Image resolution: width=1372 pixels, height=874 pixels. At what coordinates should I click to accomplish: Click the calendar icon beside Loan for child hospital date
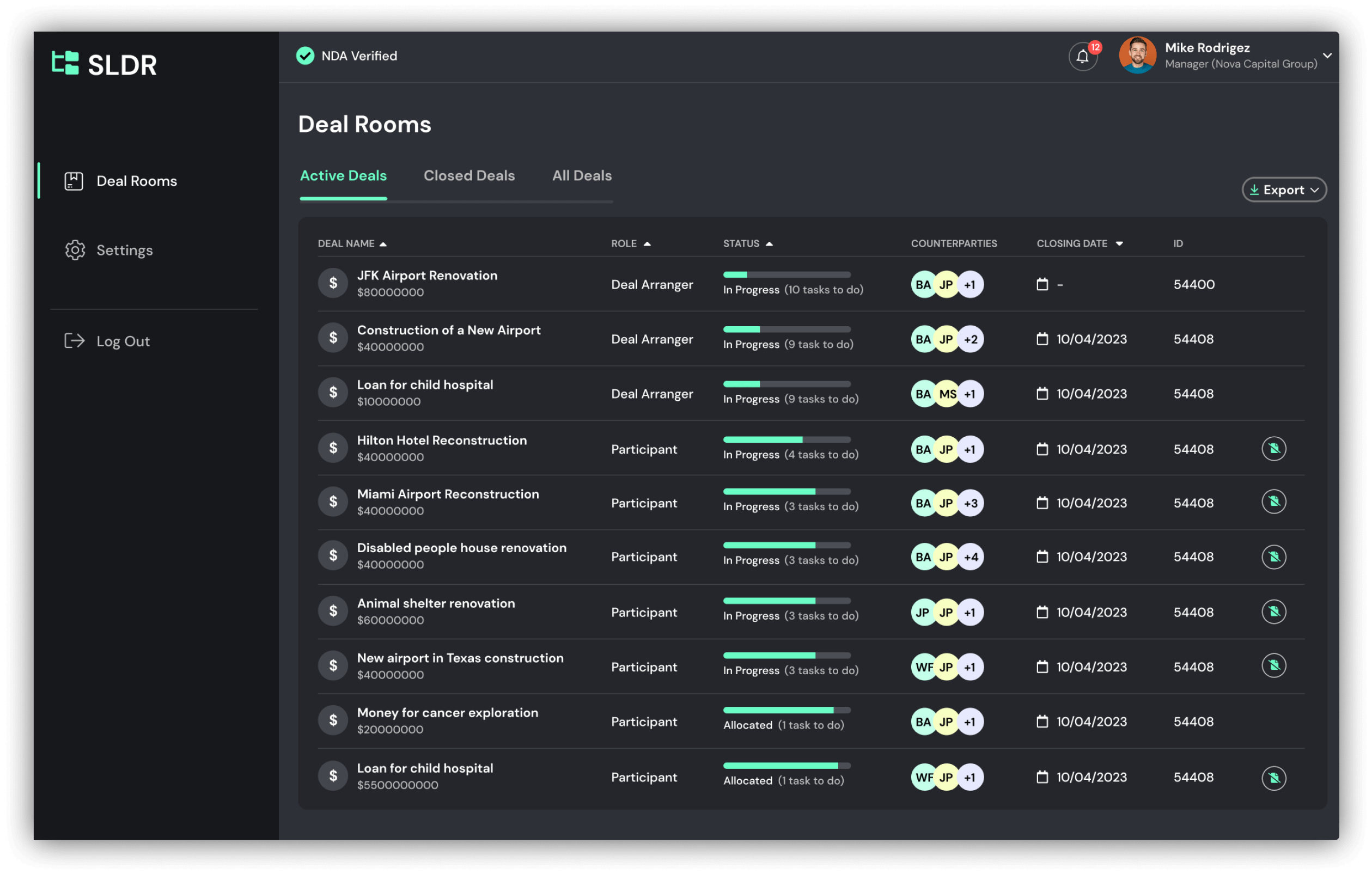[1042, 393]
